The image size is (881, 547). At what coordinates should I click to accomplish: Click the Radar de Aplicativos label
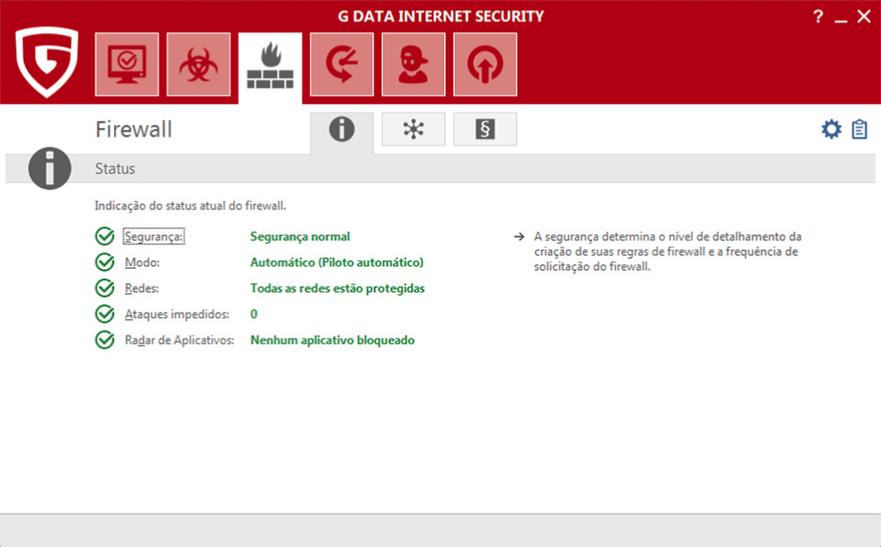pos(179,340)
